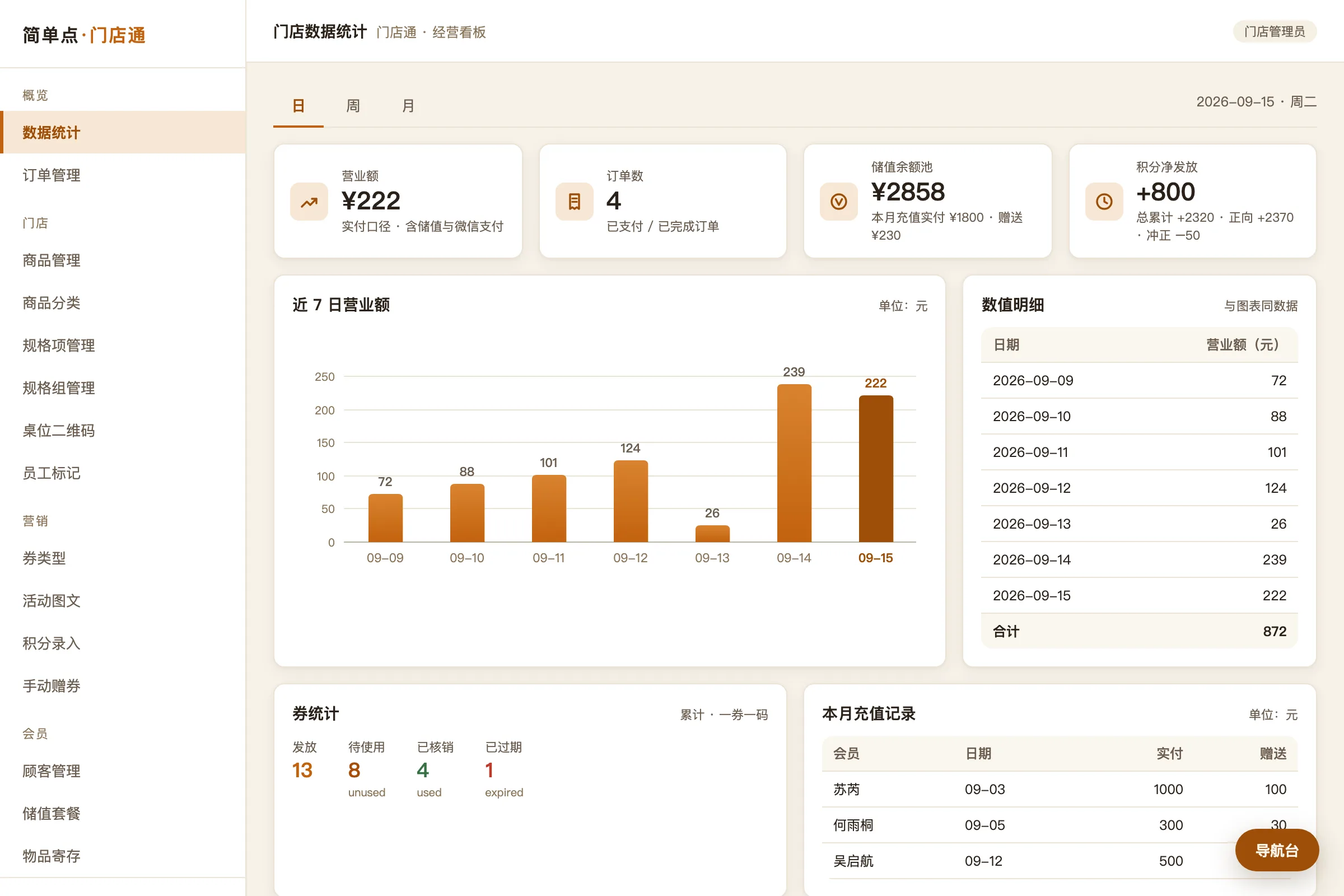The width and height of the screenshot is (1344, 896).
Task: Open 物品寄存 sidebar item
Action: pos(123,856)
